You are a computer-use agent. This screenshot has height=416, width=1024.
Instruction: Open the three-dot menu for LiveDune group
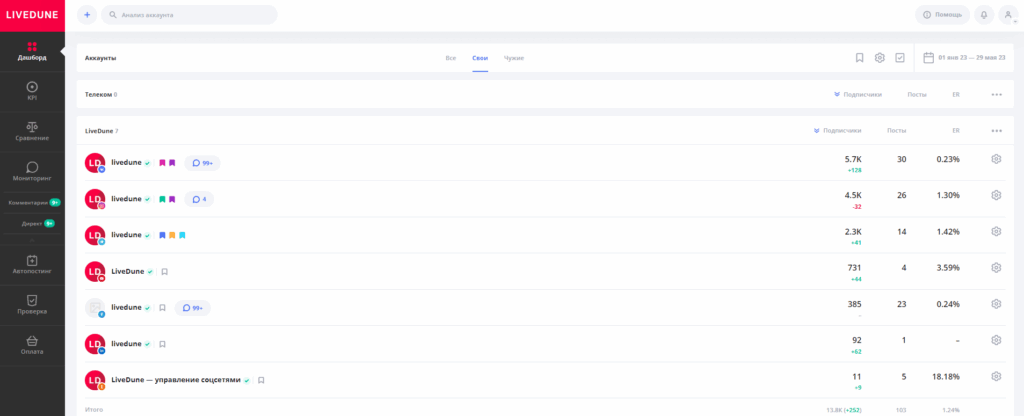pos(996,131)
